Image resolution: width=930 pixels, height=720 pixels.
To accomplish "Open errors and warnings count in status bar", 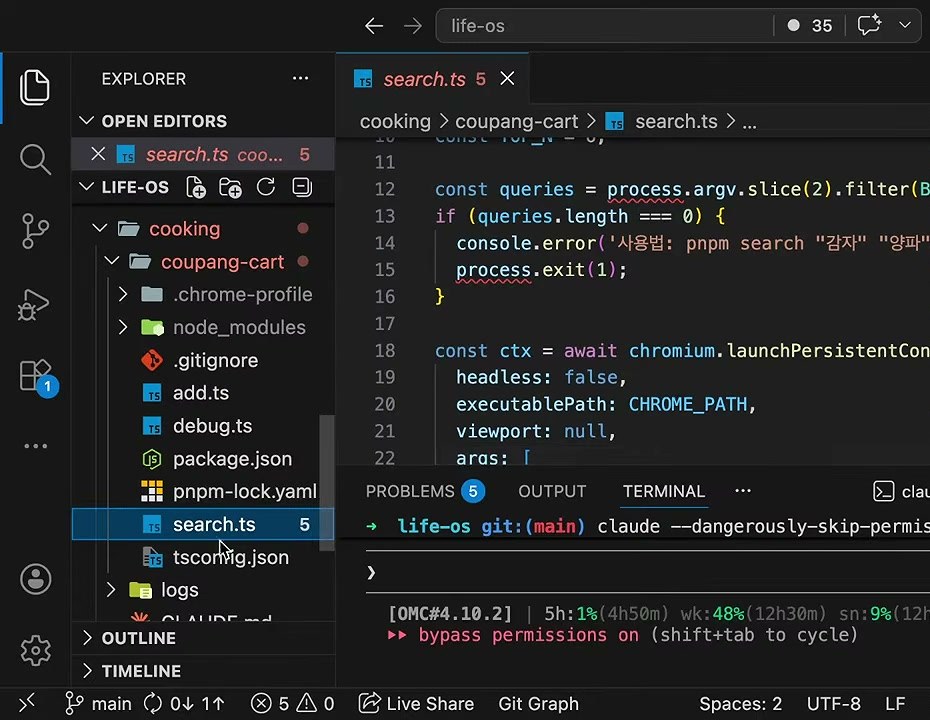I will (292, 704).
